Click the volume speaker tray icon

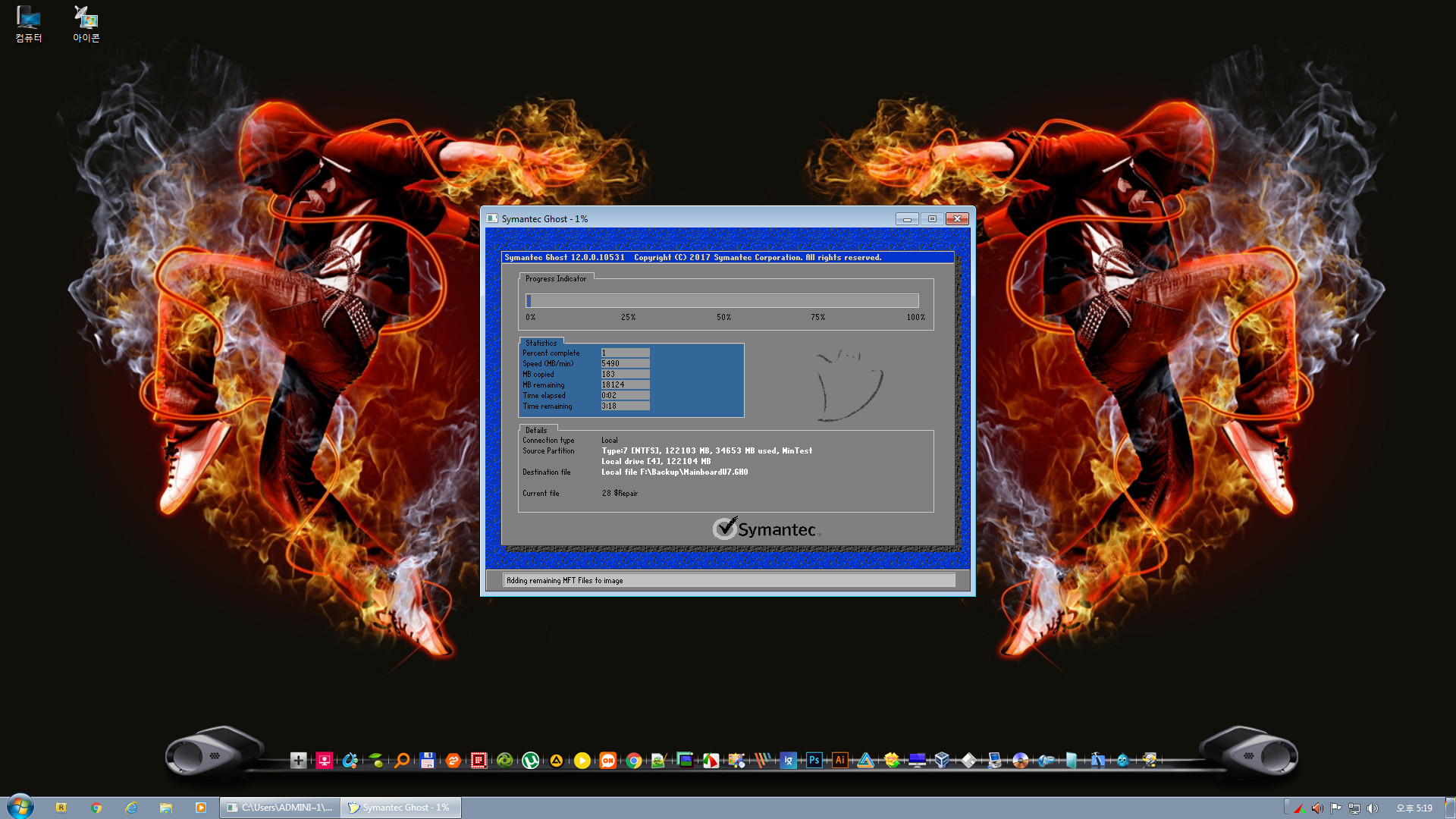tap(1373, 808)
